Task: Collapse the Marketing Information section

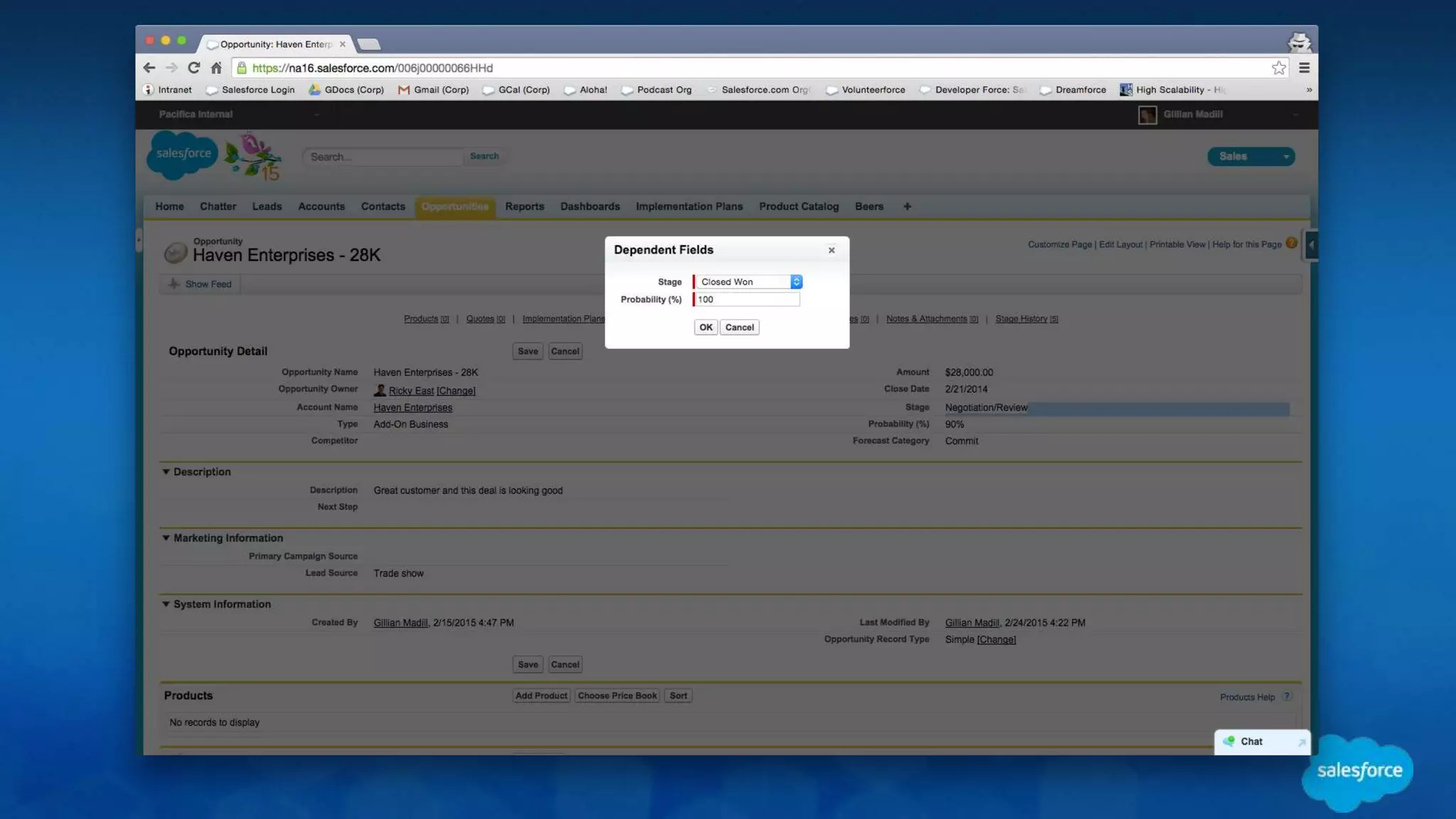Action: (x=166, y=537)
